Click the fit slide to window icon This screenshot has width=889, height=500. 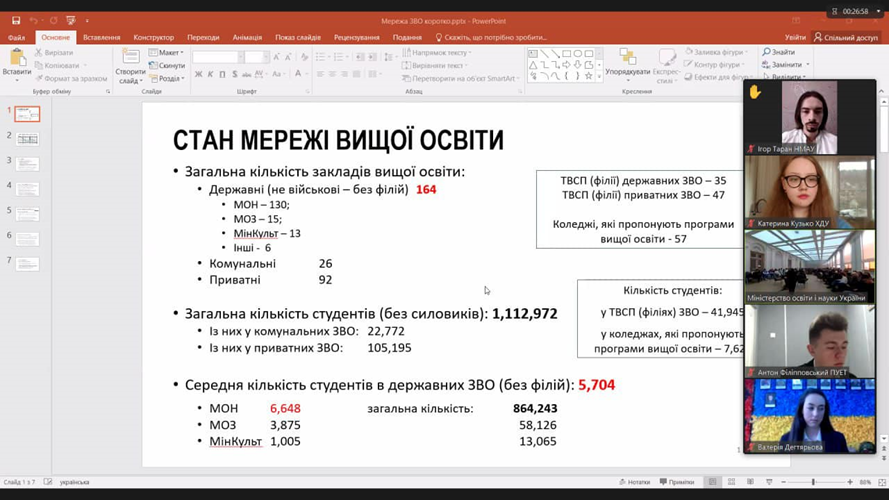coord(882,482)
